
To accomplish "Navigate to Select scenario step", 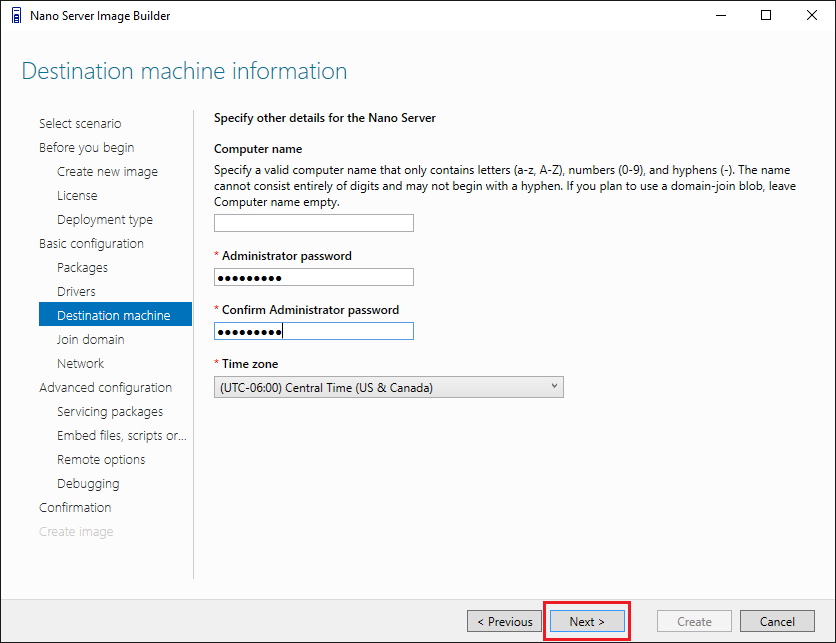I will click(x=80, y=123).
